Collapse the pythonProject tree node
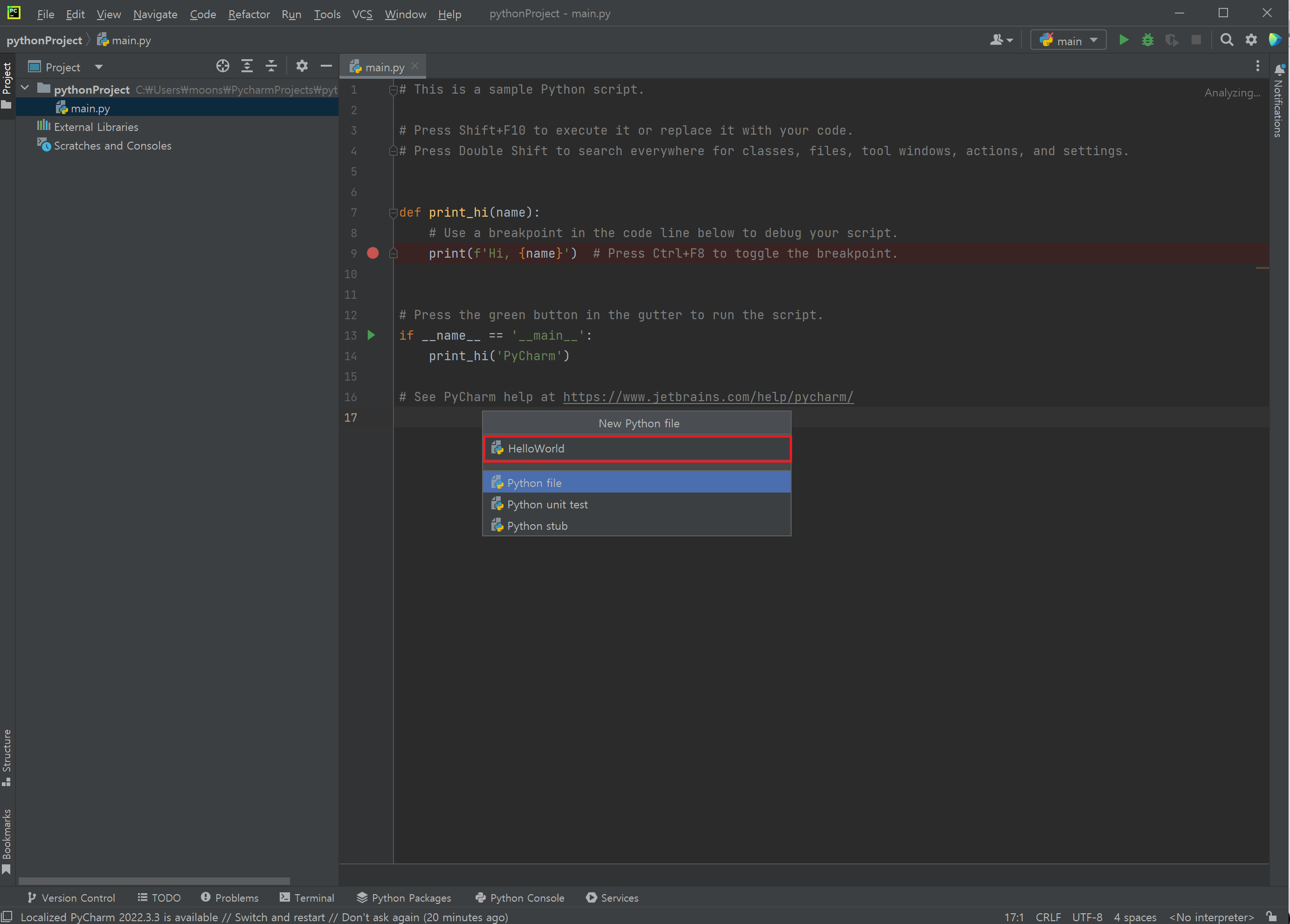This screenshot has width=1290, height=924. coord(25,89)
